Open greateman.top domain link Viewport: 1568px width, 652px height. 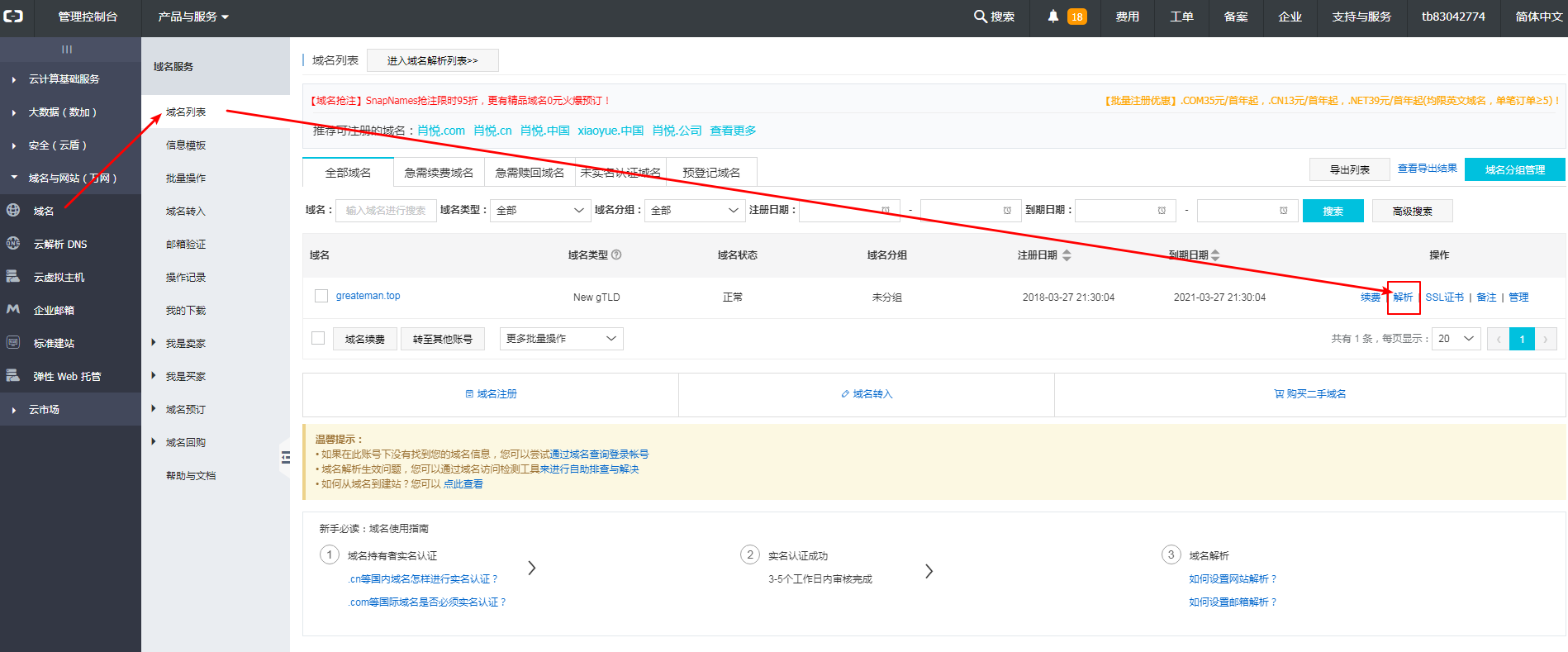[368, 296]
